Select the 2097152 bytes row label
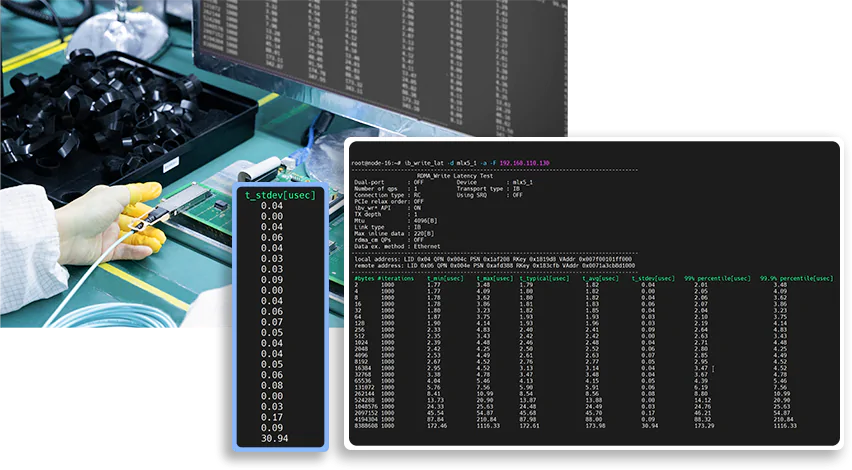This screenshot has height=470, width=852. click(x=366, y=413)
